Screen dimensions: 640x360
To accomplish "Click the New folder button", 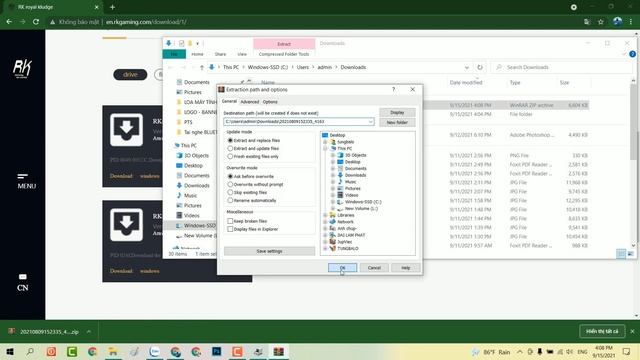I will [x=397, y=122].
